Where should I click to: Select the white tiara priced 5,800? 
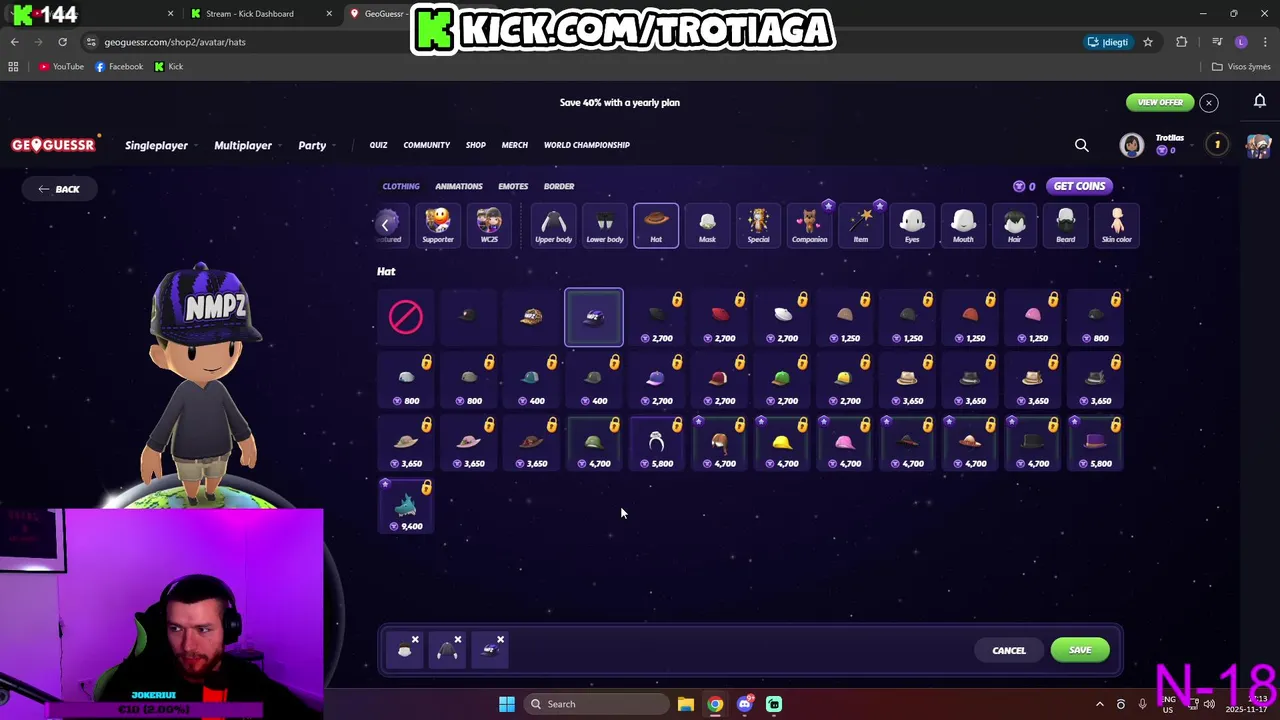coord(656,443)
